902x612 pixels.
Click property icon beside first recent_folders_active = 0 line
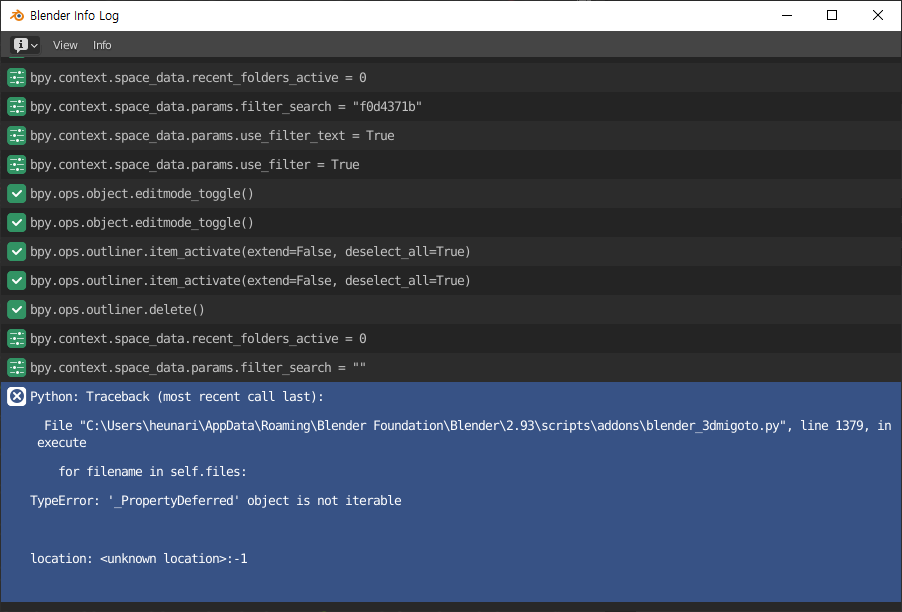17,78
